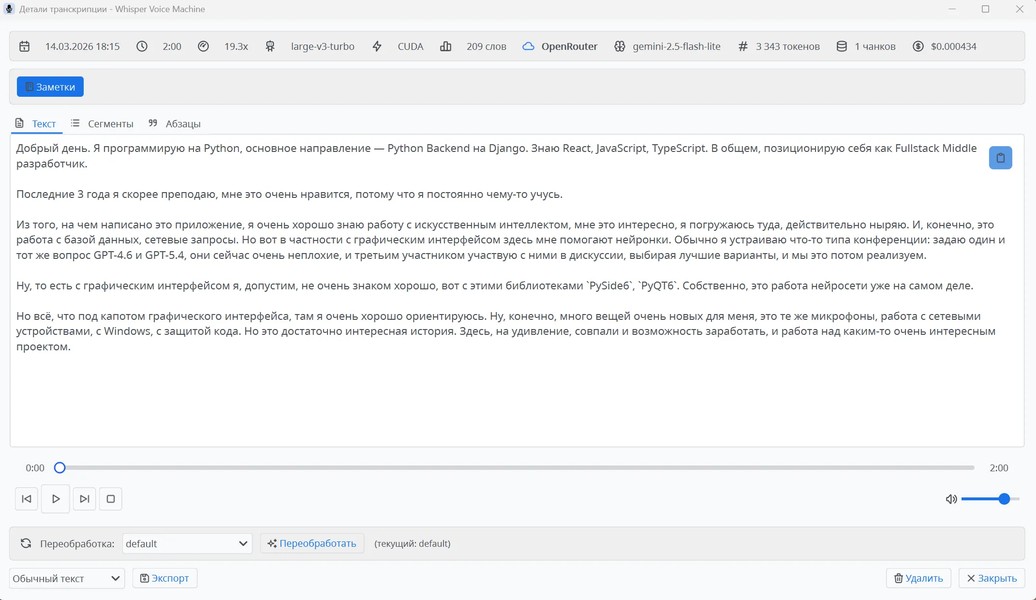Click the model icon beside large-v3-turbo
1036x600 pixels.
click(x=270, y=46)
